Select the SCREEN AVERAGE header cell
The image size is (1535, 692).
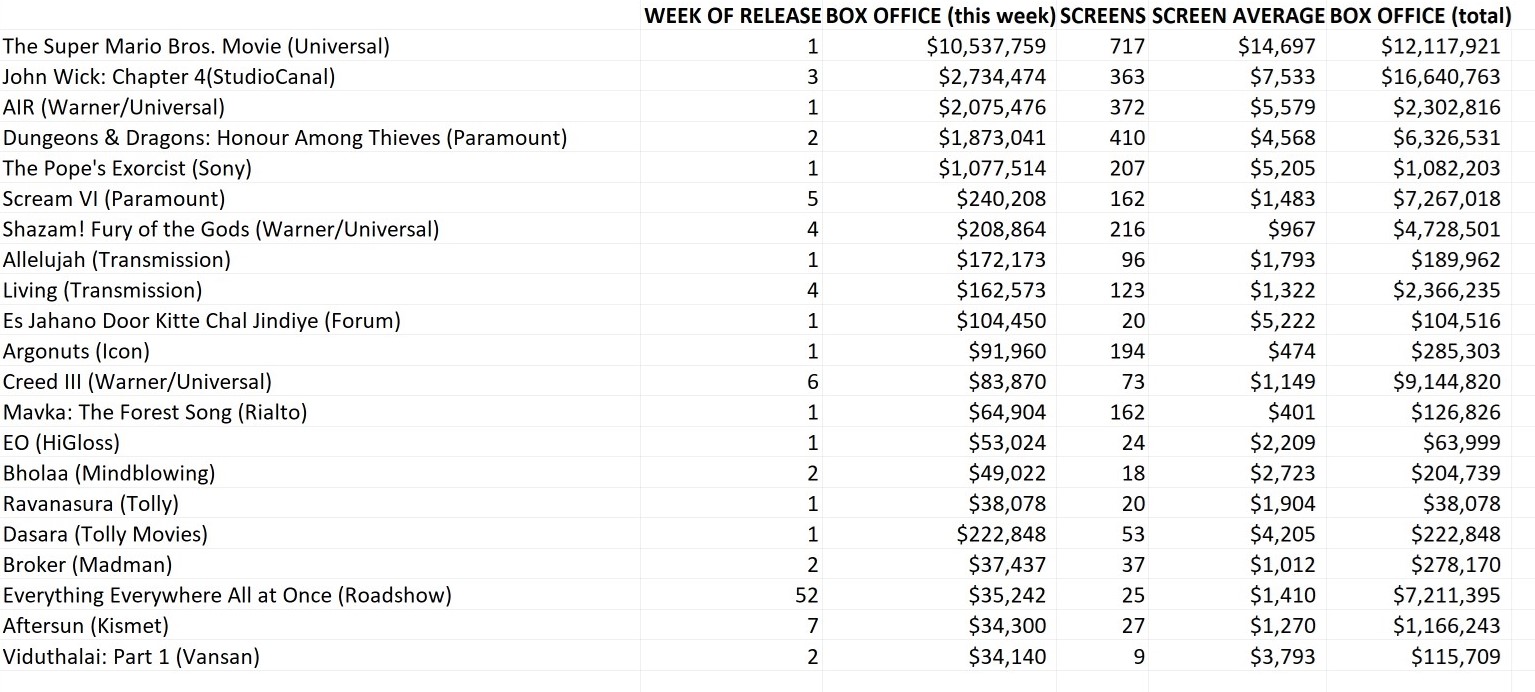point(1237,15)
